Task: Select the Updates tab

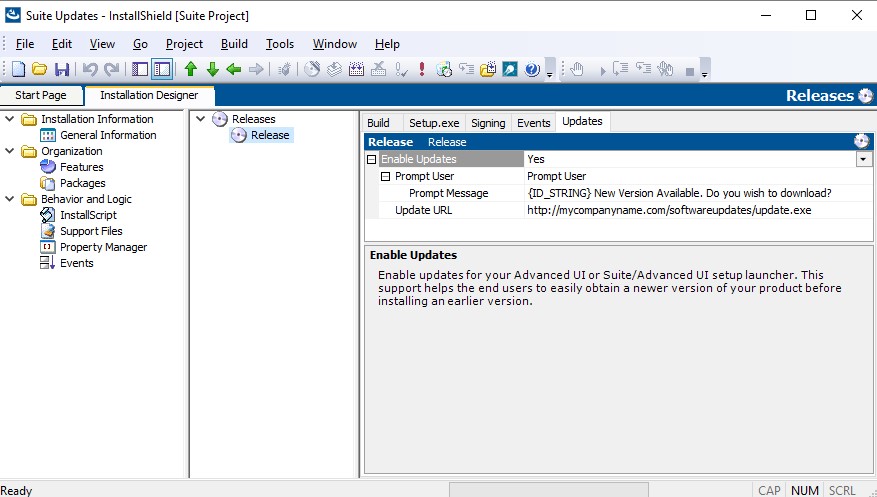Action: [582, 122]
